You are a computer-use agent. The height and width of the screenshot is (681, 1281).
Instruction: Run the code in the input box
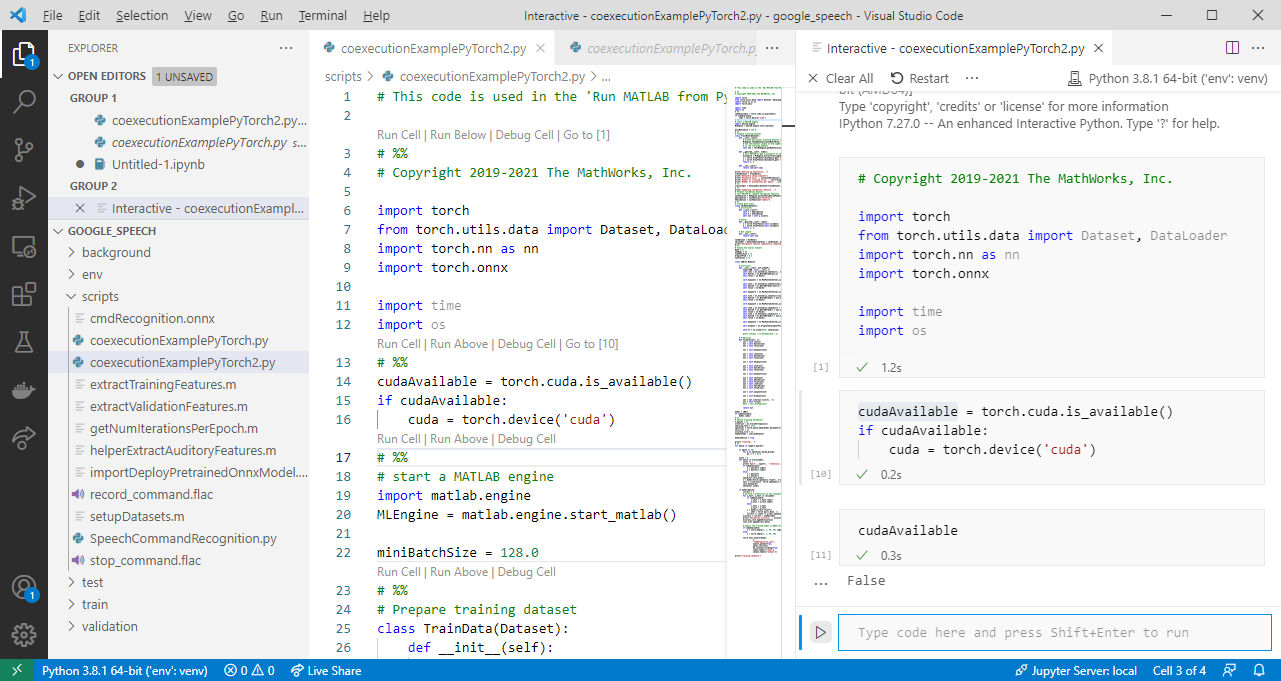820,632
